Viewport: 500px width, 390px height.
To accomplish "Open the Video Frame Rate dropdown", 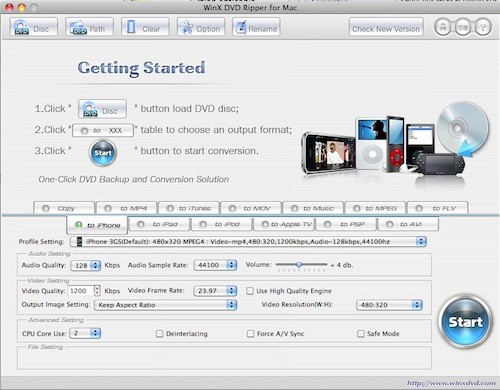I will click(x=215, y=291).
